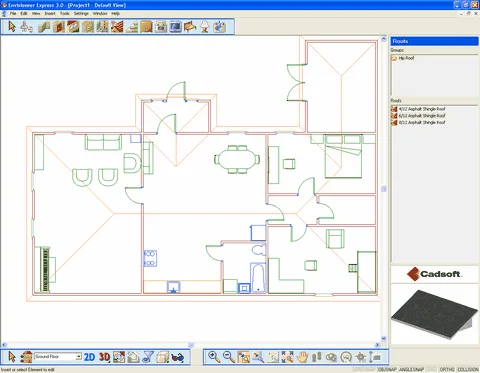
Task: Select the Floors tool
Action: click(x=88, y=27)
